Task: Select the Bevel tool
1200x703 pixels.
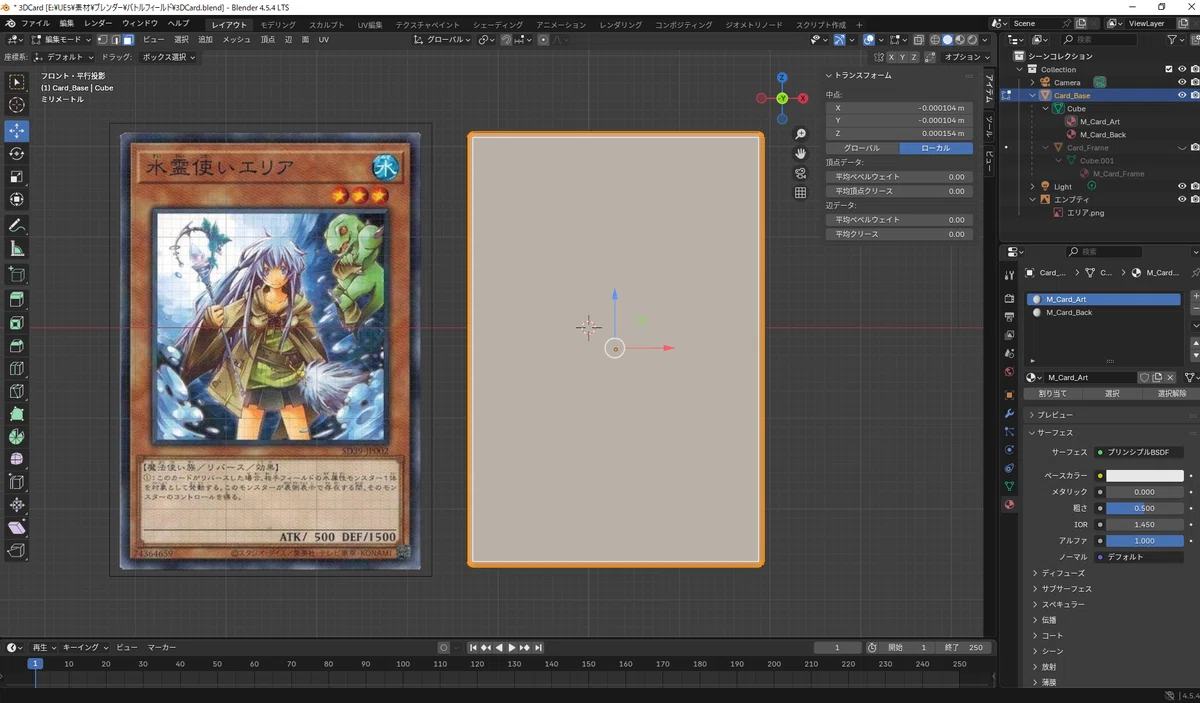Action: click(x=16, y=346)
